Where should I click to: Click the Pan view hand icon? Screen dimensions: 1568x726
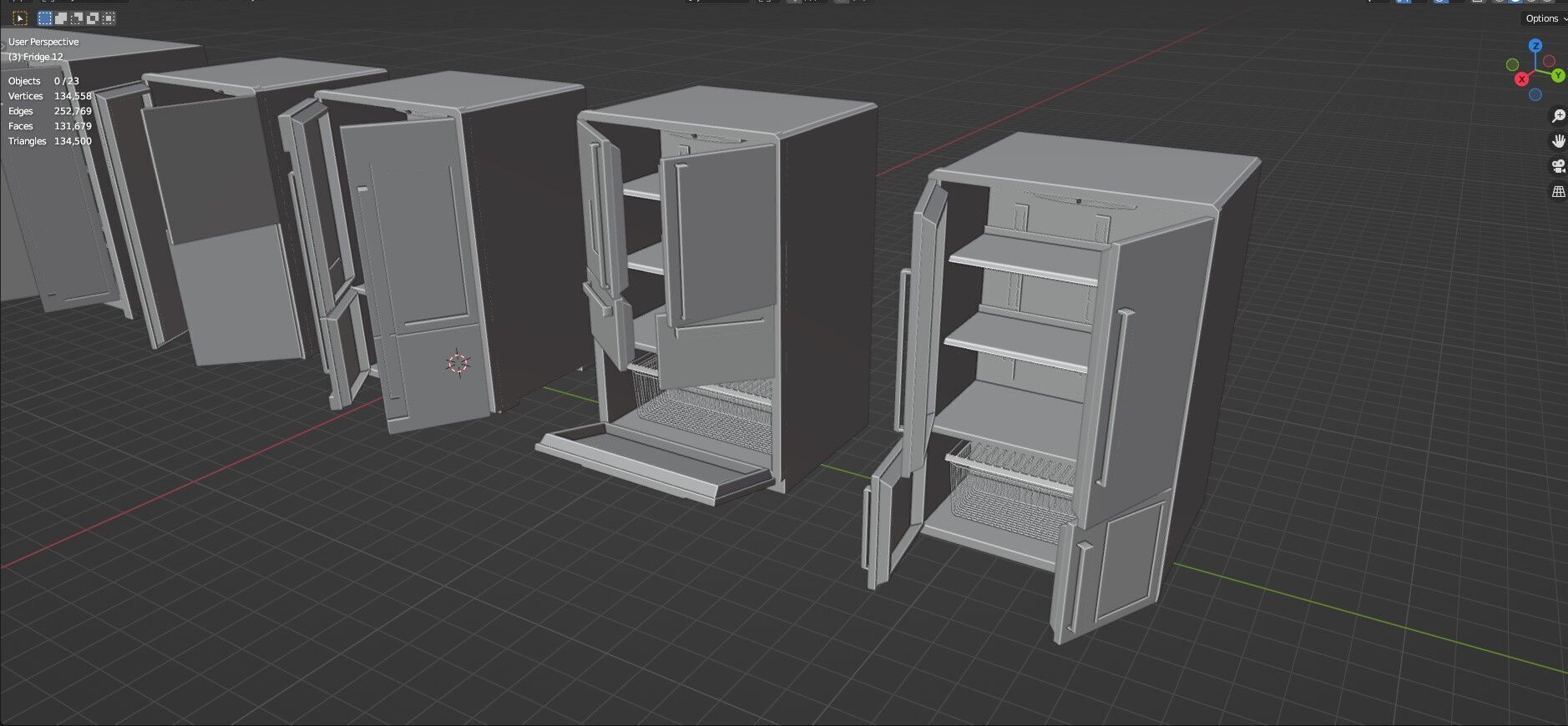pos(1558,141)
